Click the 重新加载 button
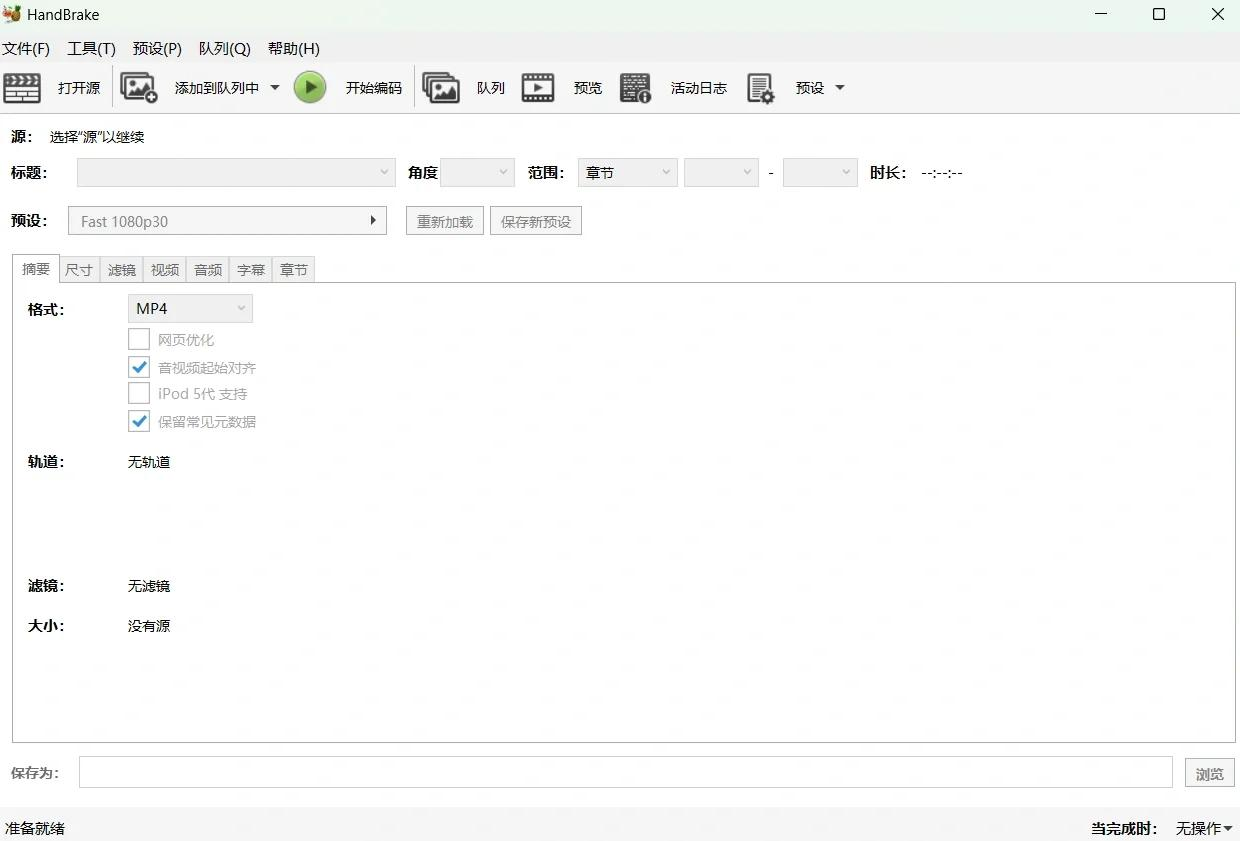The width and height of the screenshot is (1240, 841). coord(445,221)
